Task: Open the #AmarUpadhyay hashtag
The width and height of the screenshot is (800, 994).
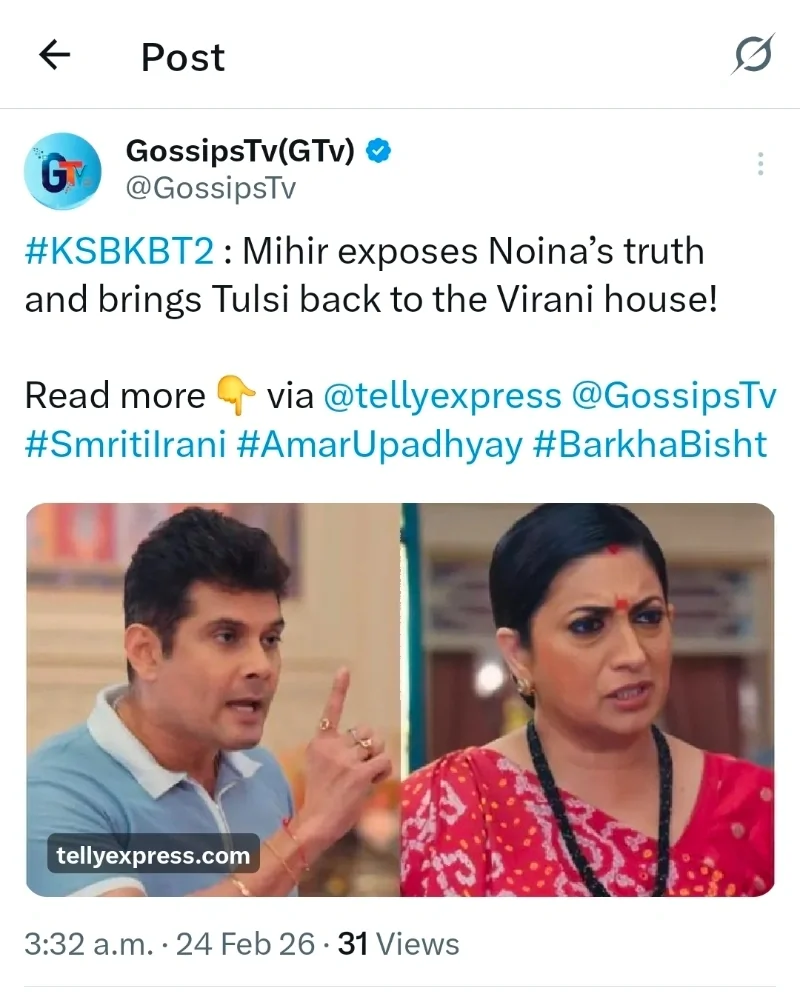Action: (x=380, y=444)
